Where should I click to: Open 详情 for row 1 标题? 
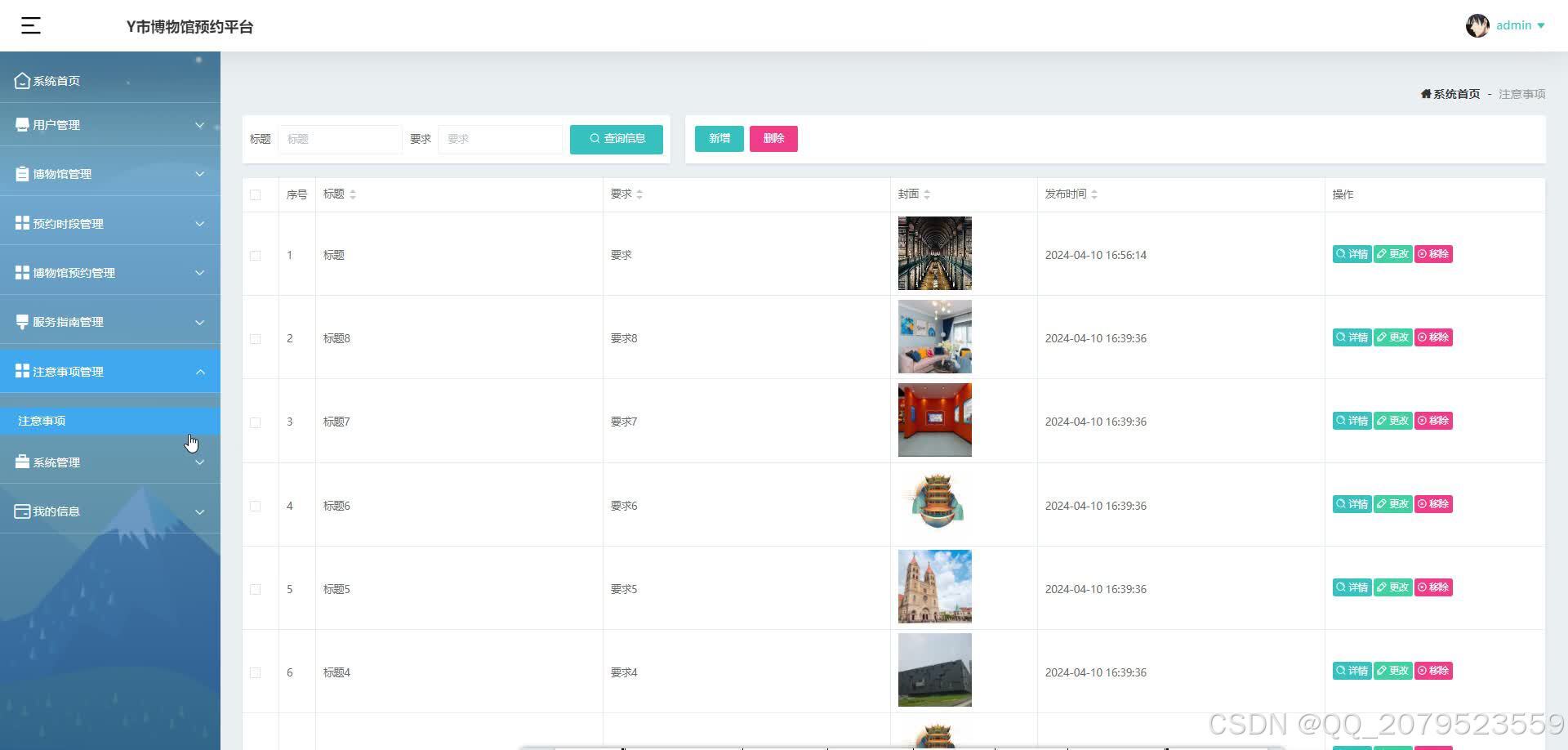[1352, 254]
